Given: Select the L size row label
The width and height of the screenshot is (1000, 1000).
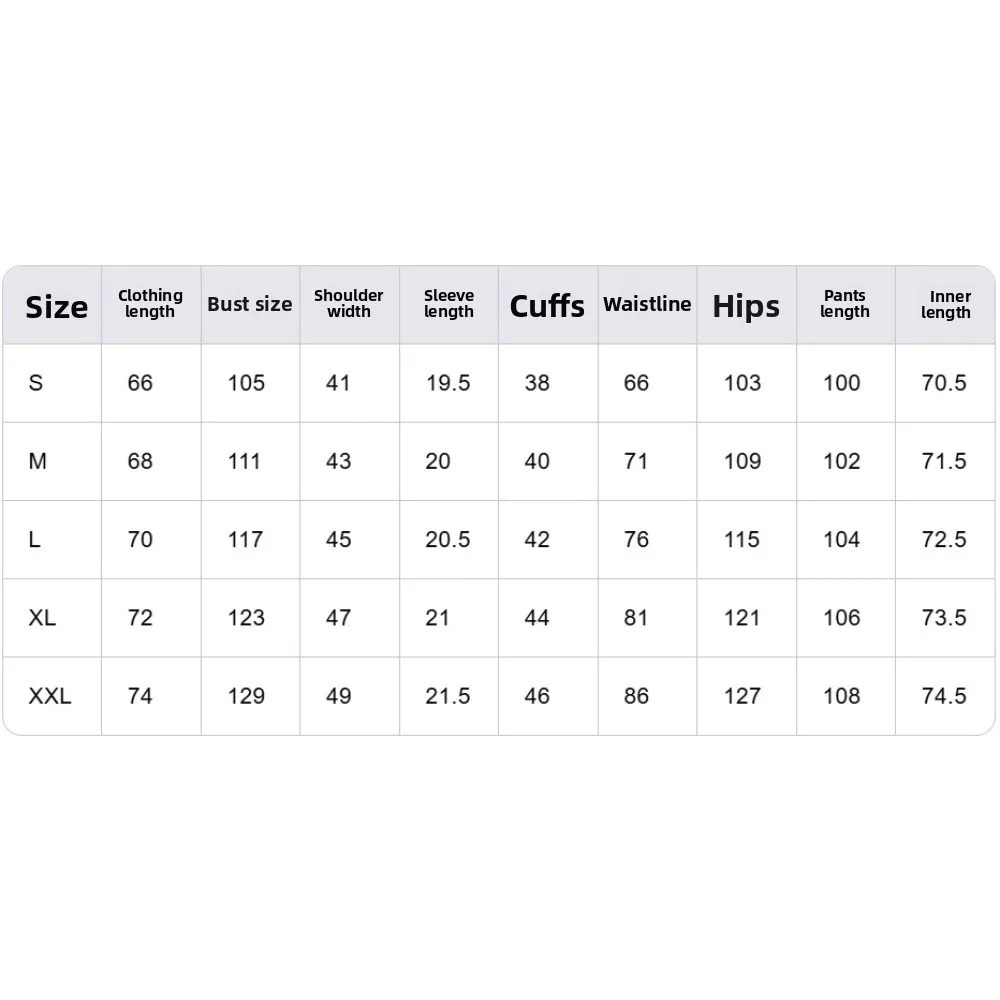Looking at the screenshot, I should [35, 539].
